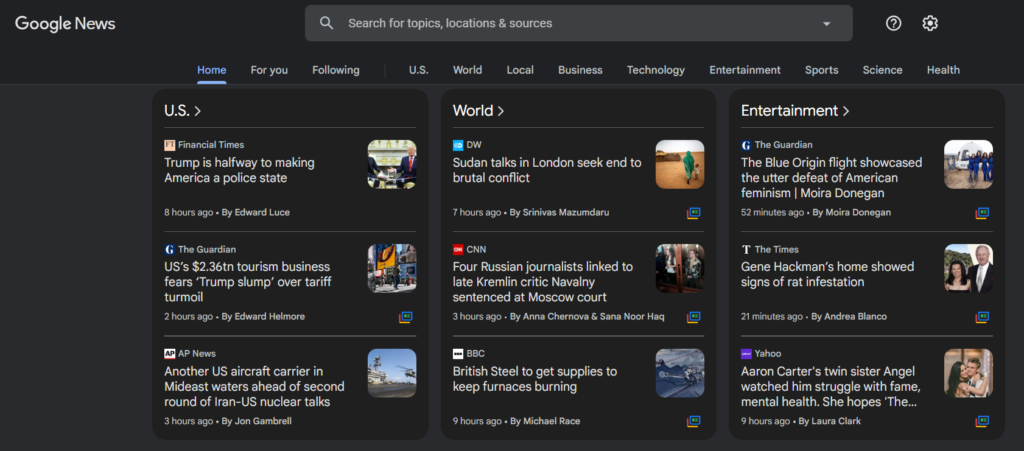Click the tourism business article thumbnail

click(392, 269)
